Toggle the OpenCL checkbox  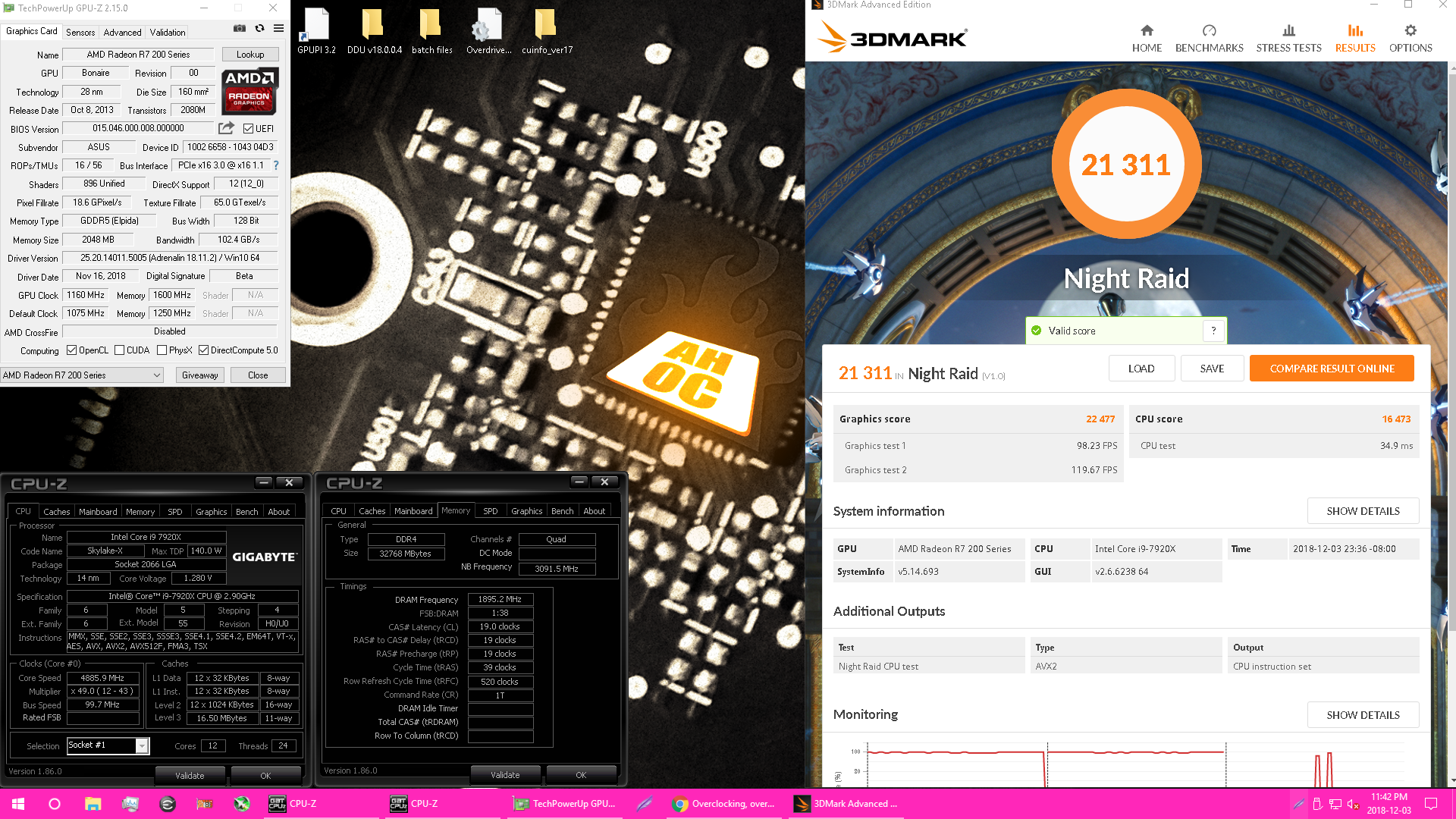pyautogui.click(x=72, y=350)
